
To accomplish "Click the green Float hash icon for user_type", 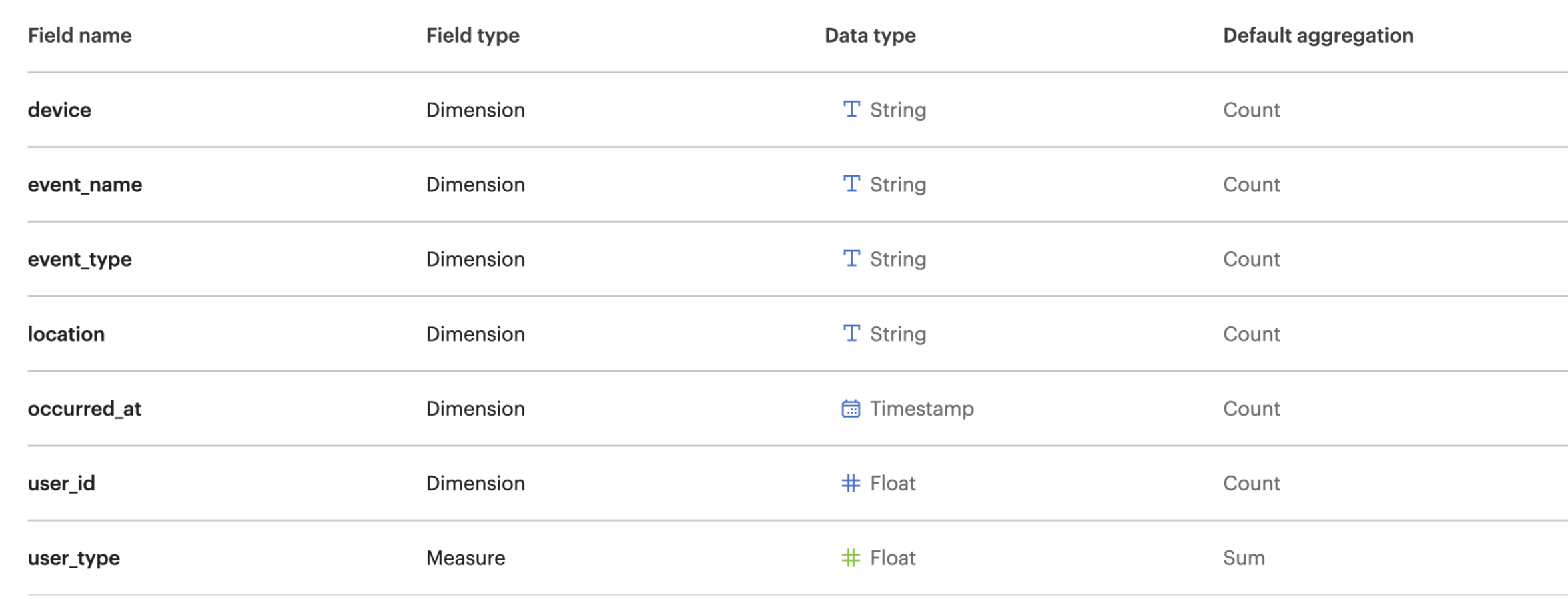I will point(851,558).
